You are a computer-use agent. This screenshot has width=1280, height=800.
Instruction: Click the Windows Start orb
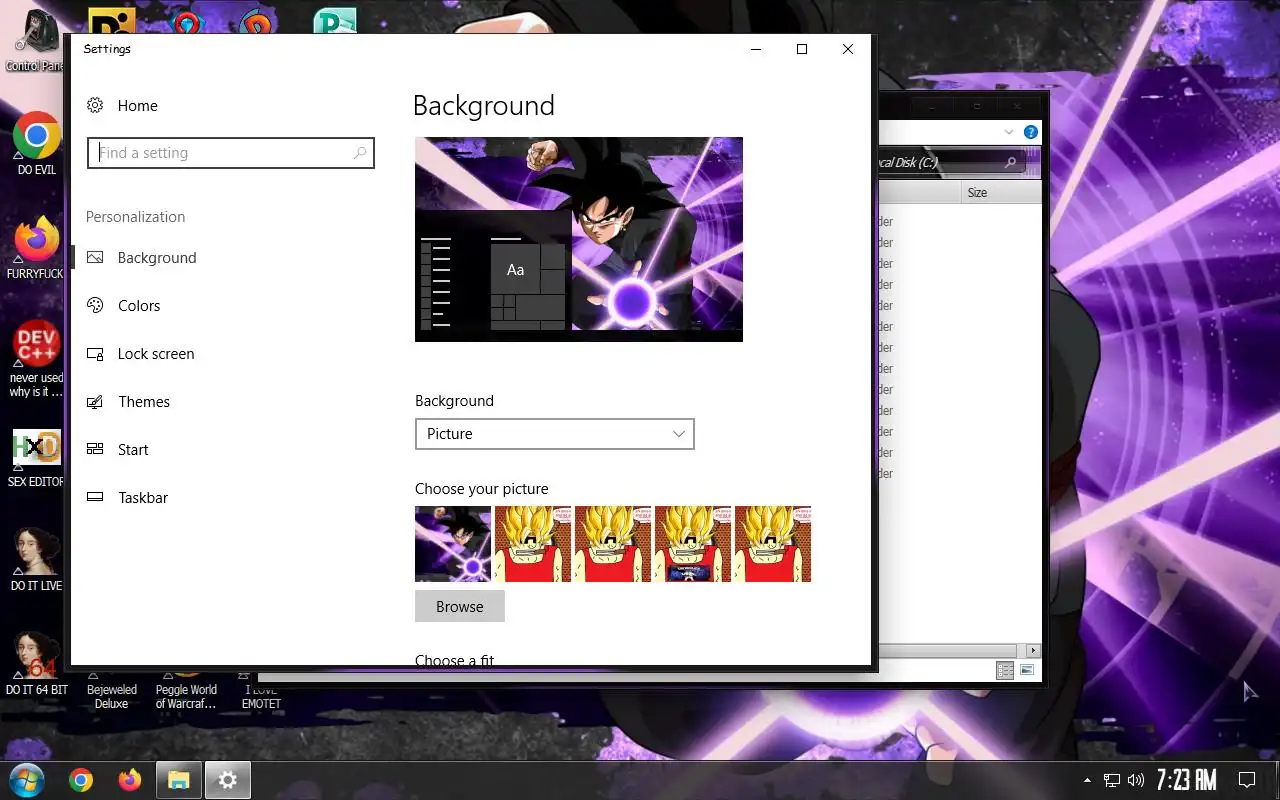(27, 780)
